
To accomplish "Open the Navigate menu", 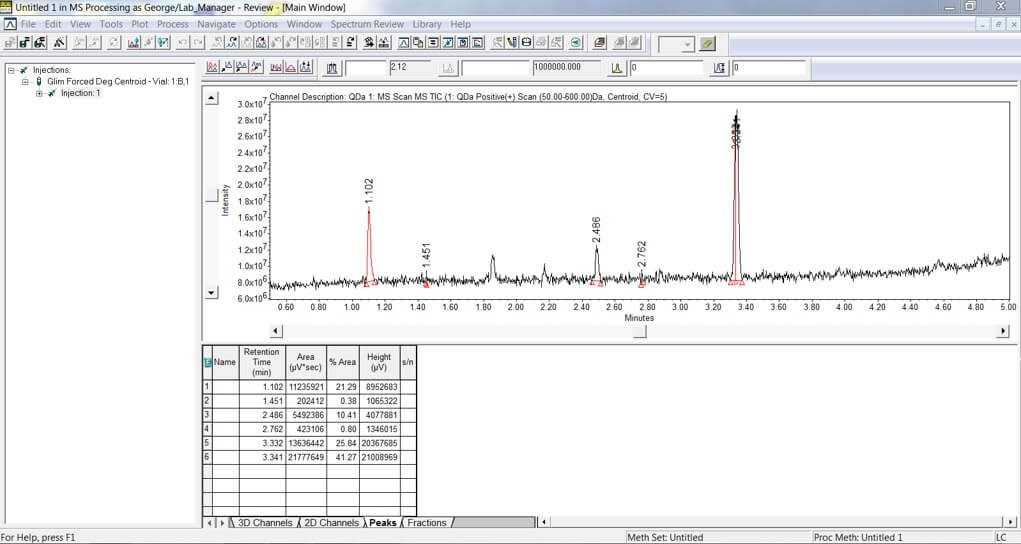I will coord(217,24).
